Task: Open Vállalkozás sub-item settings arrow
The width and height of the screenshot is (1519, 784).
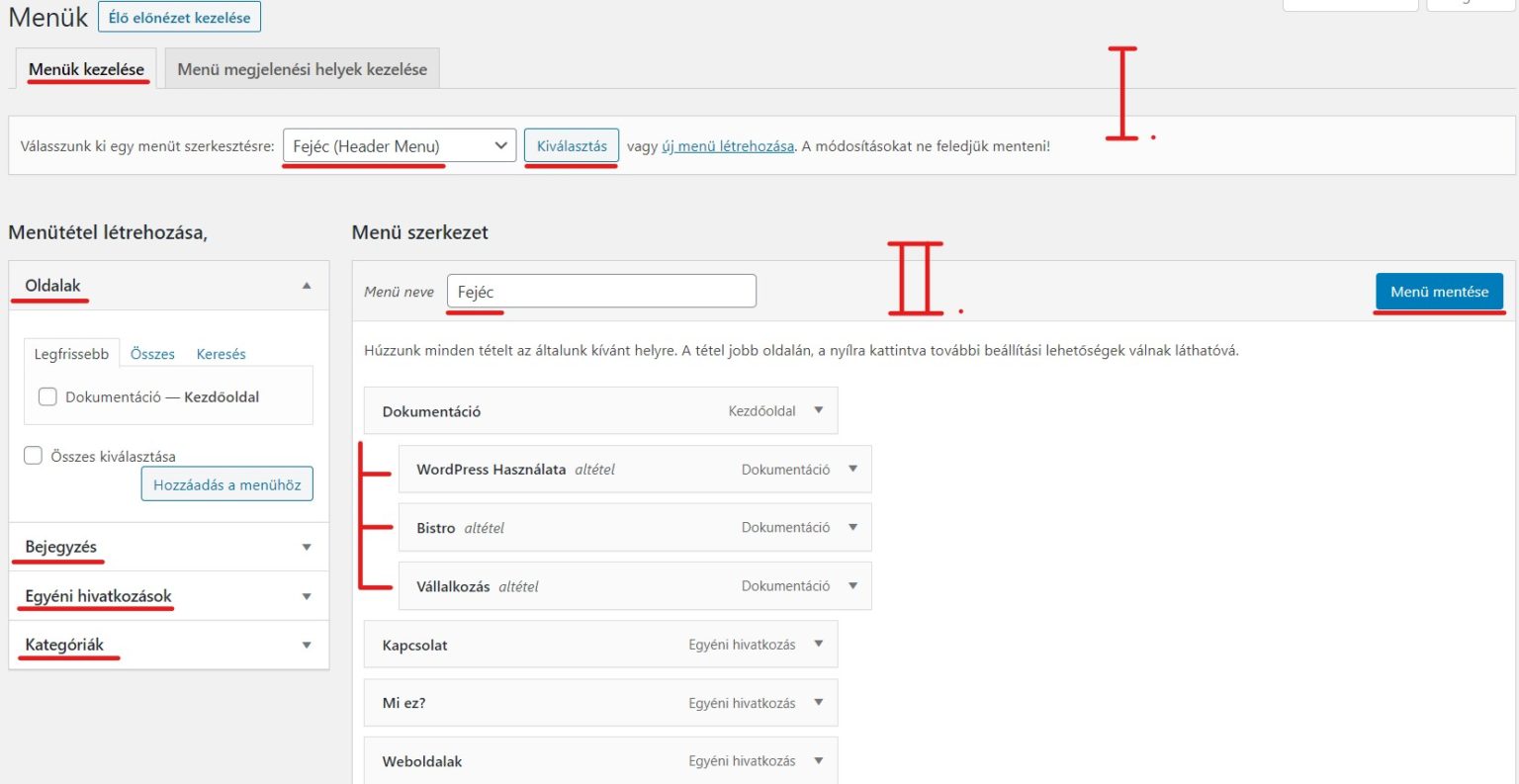Action: pos(852,585)
